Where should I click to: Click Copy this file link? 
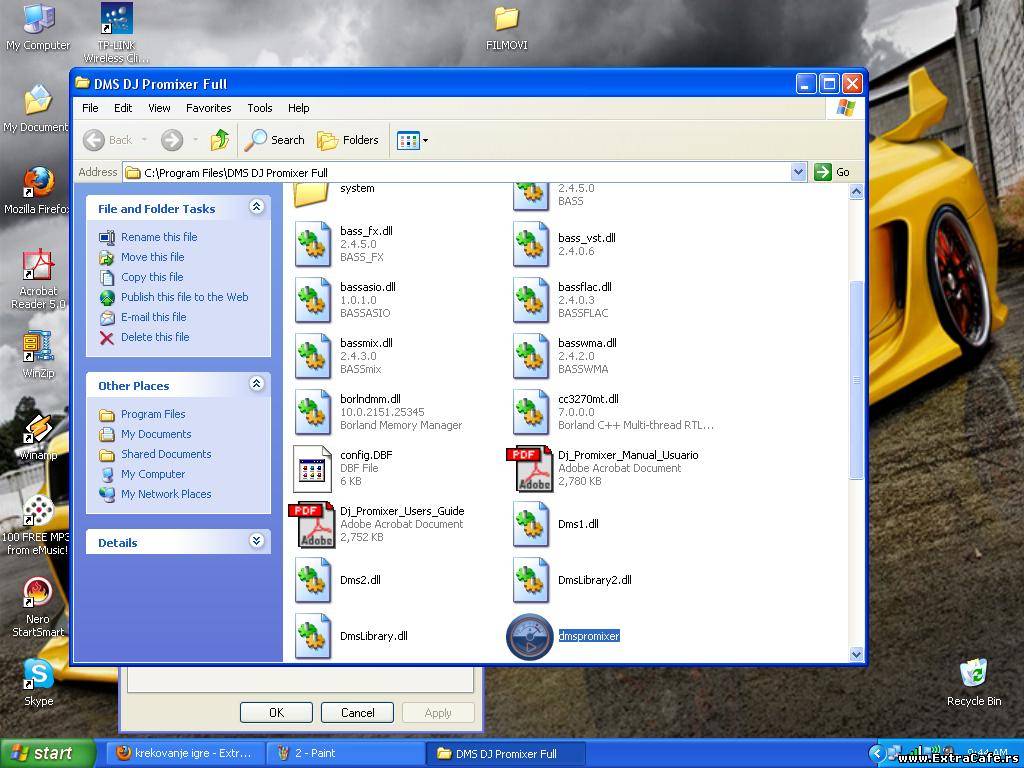(152, 277)
